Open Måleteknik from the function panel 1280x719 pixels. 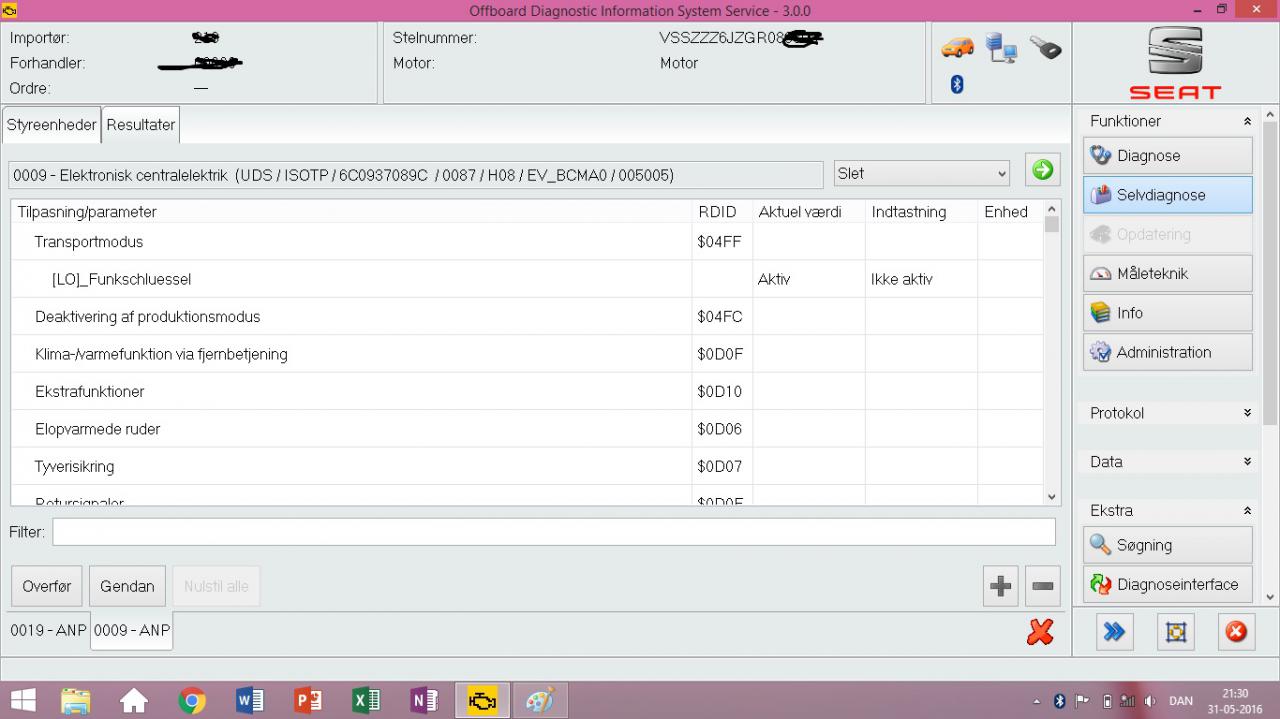tap(1167, 274)
